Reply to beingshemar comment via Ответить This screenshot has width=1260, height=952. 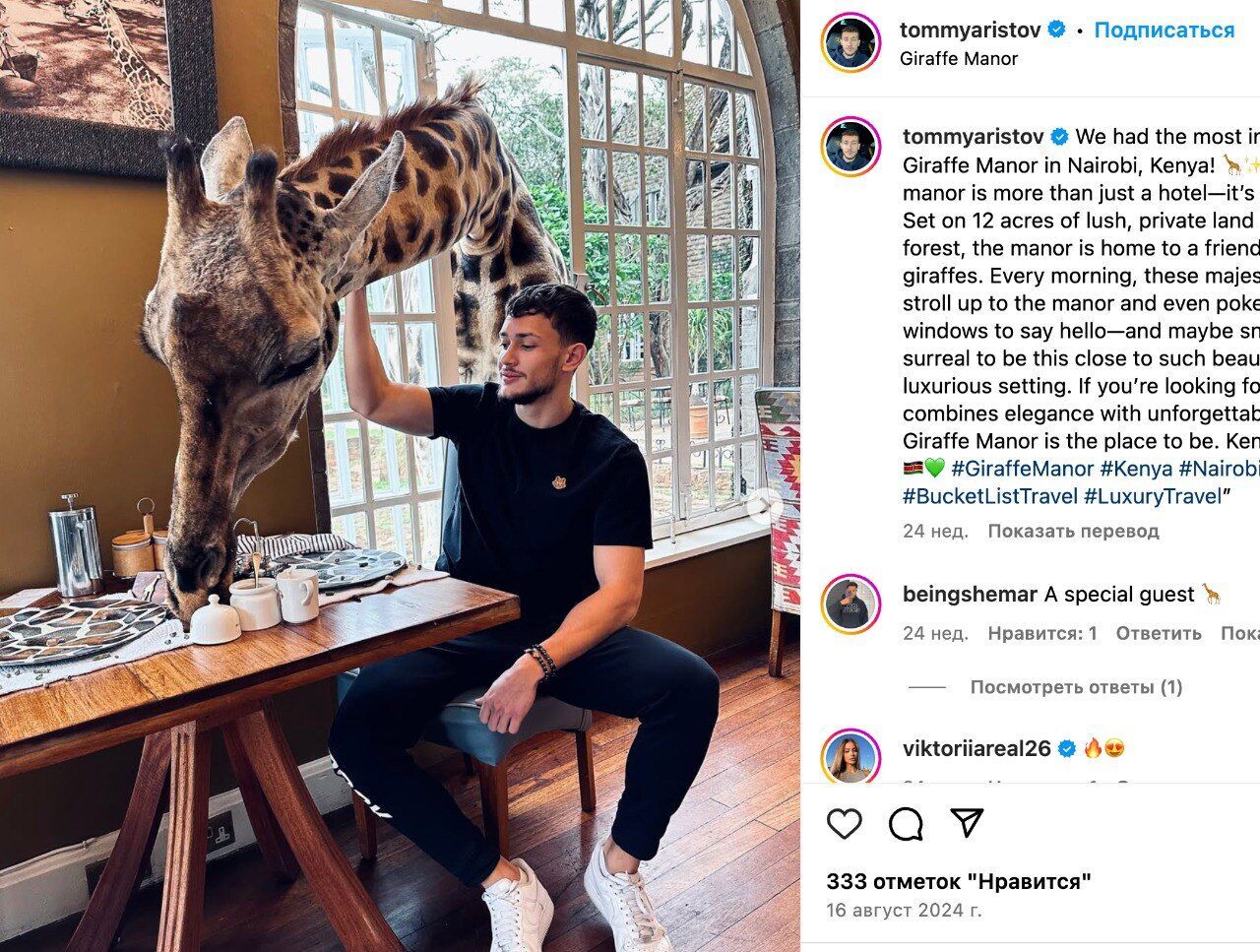(x=1159, y=633)
